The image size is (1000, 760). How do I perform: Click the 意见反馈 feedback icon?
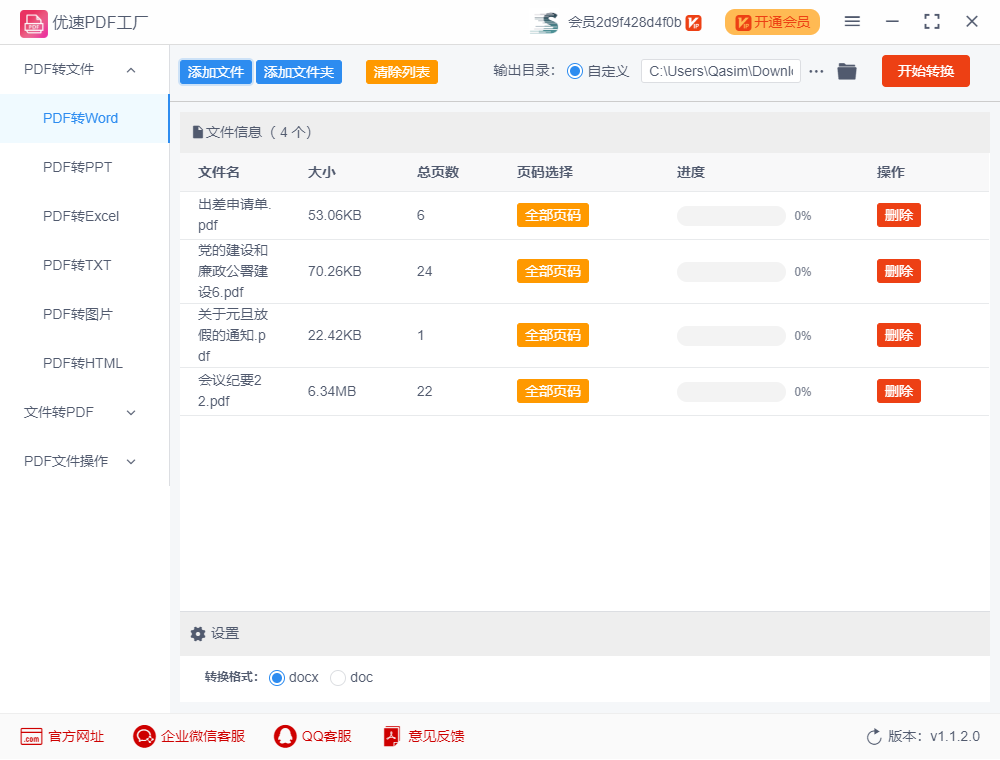[x=390, y=736]
